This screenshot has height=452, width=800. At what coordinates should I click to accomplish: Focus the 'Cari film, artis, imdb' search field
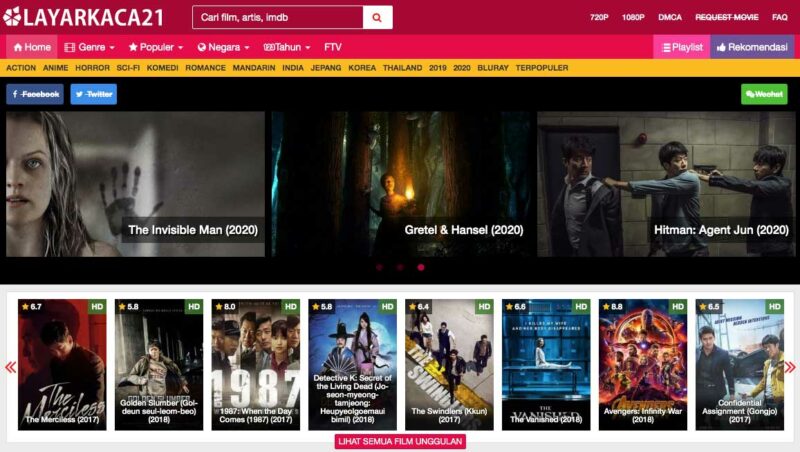tap(278, 17)
